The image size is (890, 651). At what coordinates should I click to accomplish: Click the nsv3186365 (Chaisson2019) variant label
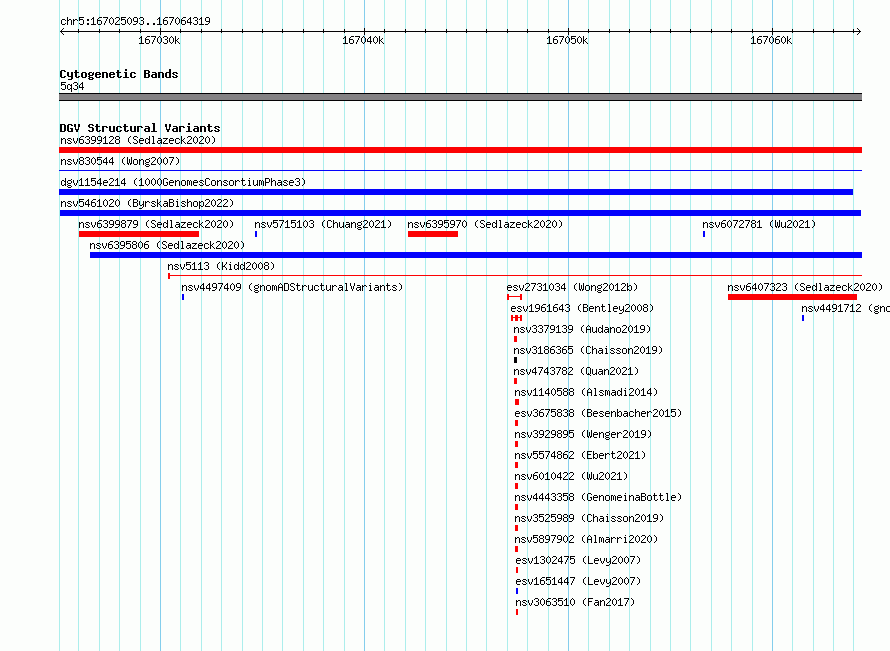588,350
